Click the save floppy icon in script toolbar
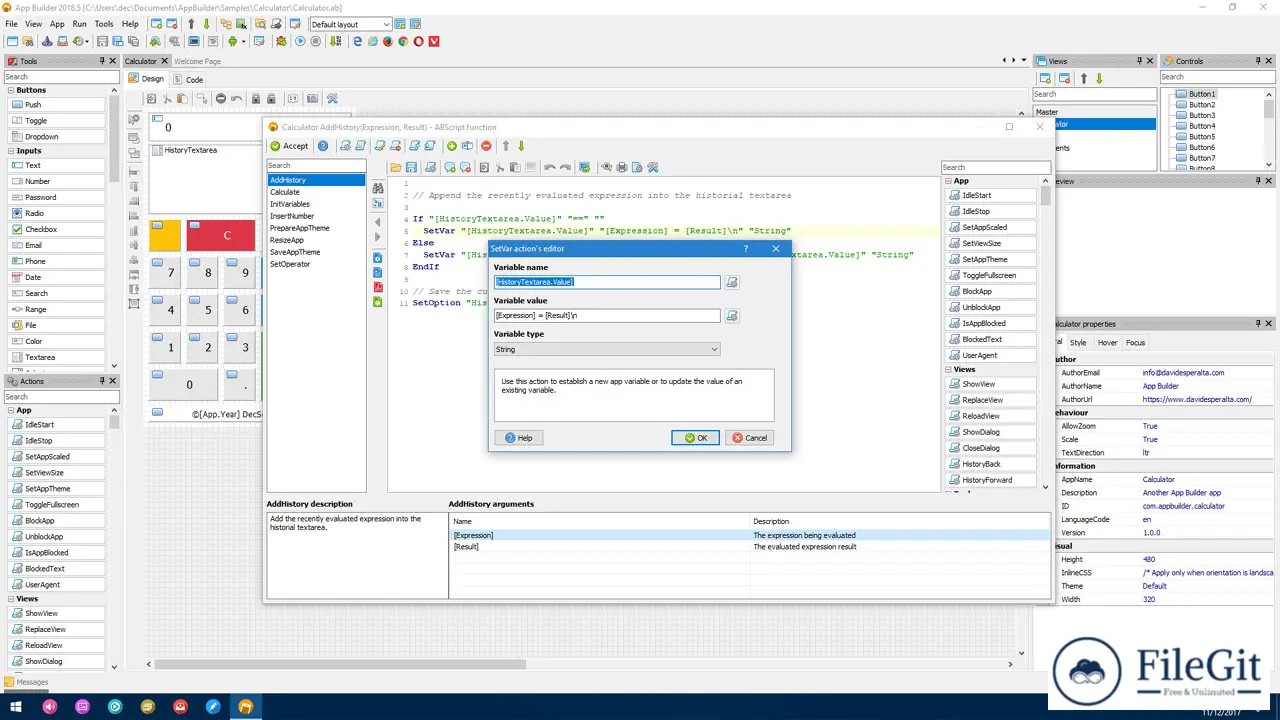 coord(411,167)
